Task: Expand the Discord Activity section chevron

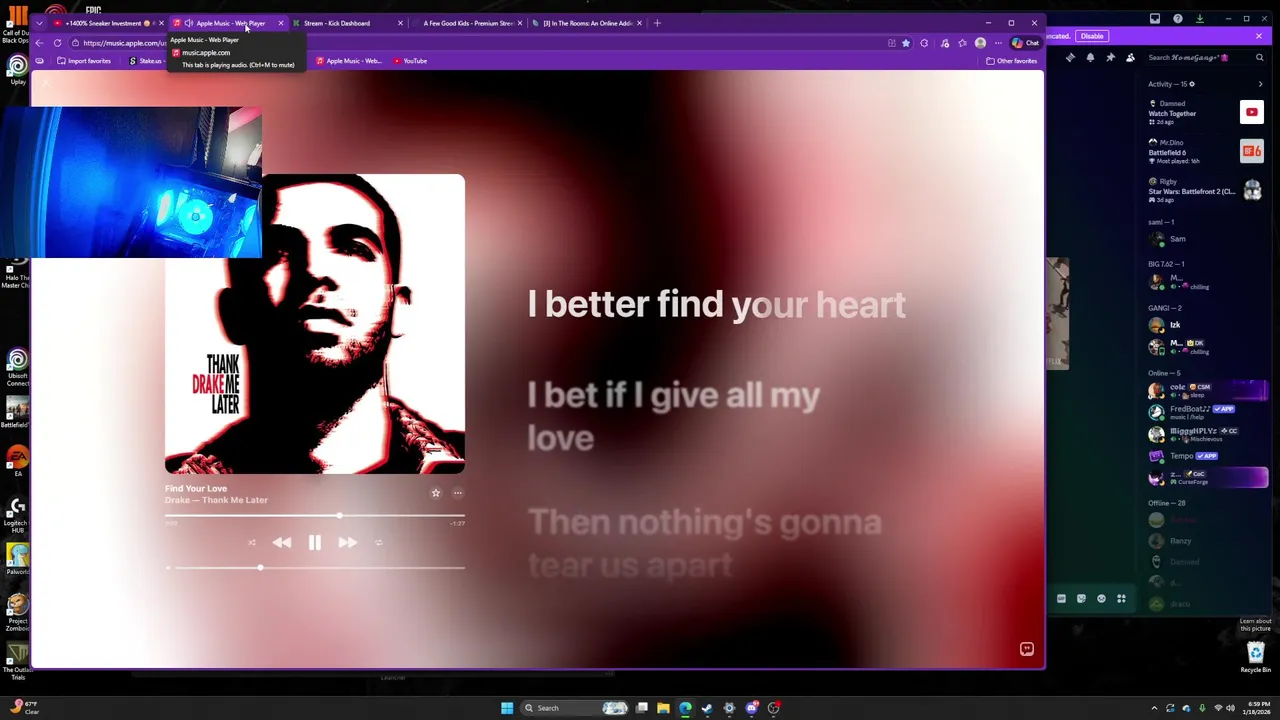Action: [1260, 84]
